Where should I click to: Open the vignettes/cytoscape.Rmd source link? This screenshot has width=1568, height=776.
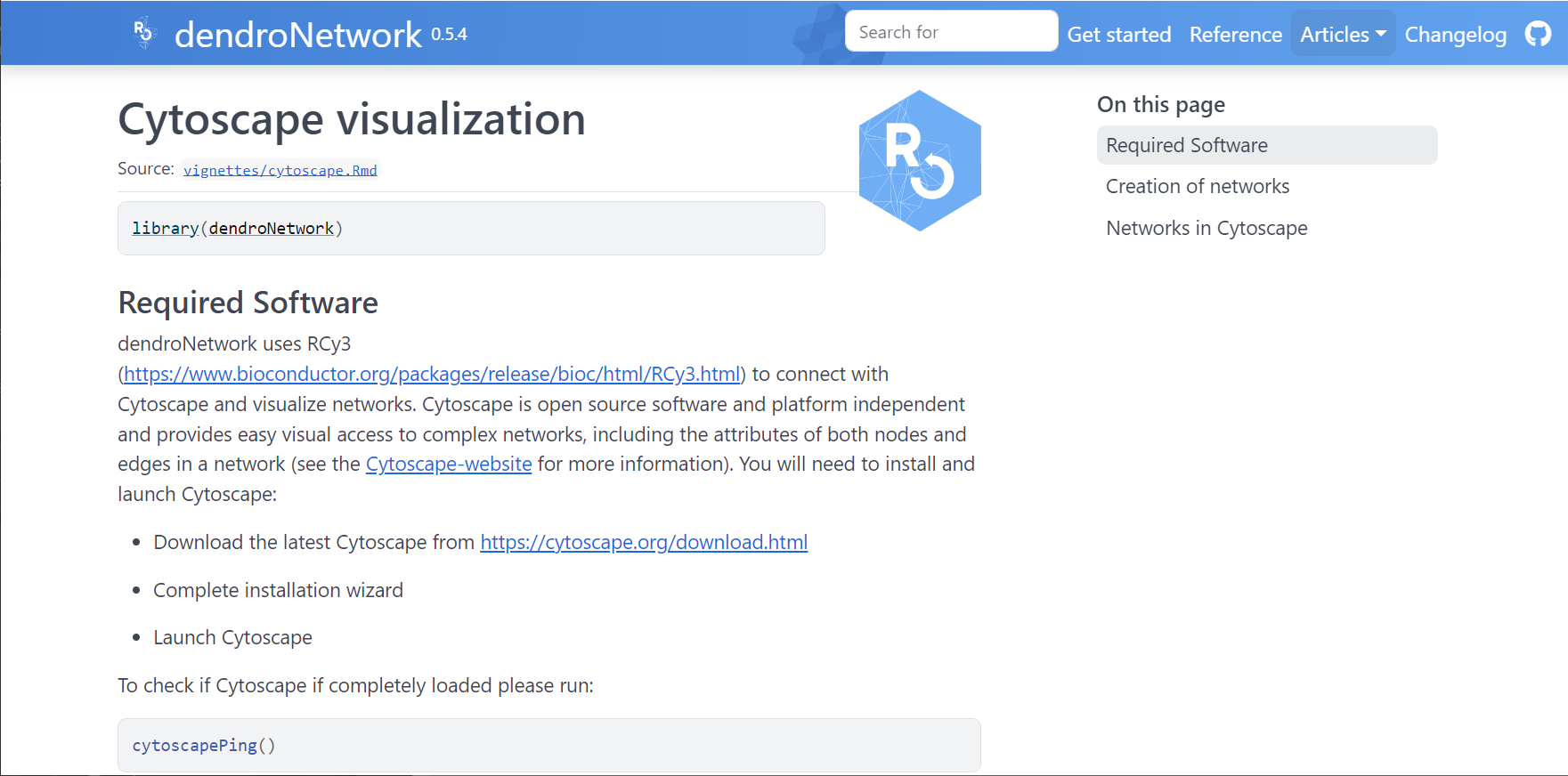tap(280, 170)
